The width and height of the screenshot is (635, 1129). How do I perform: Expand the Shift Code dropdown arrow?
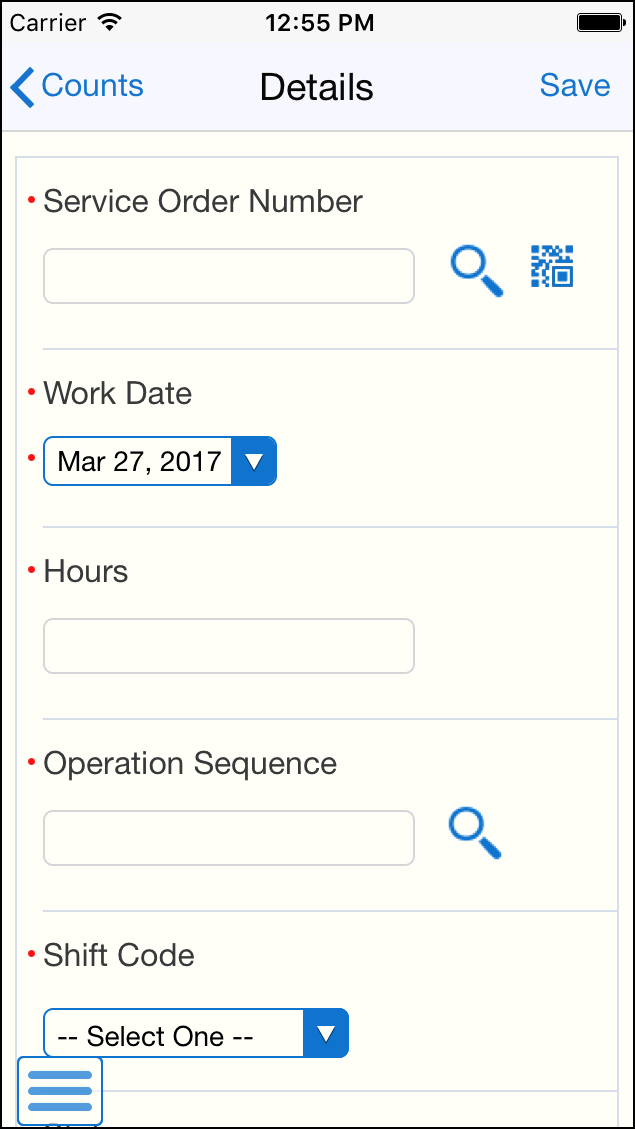click(x=326, y=1033)
